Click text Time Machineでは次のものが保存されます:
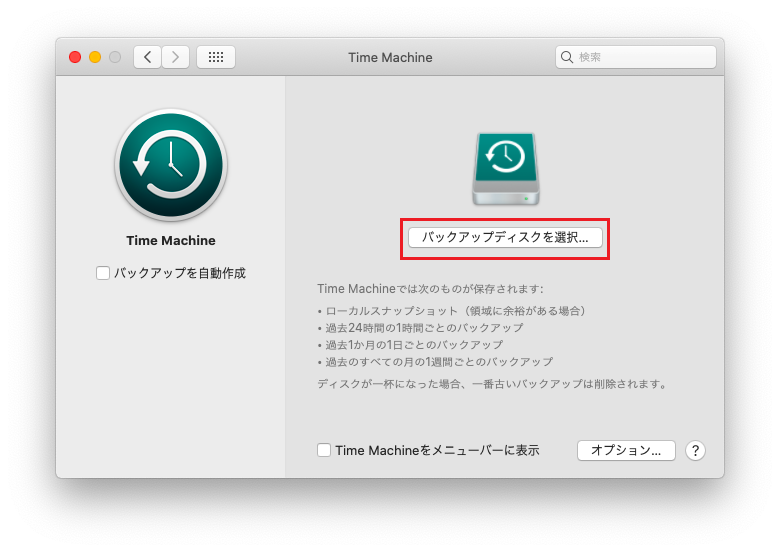Viewport: 780px width, 552px height. tap(430, 289)
